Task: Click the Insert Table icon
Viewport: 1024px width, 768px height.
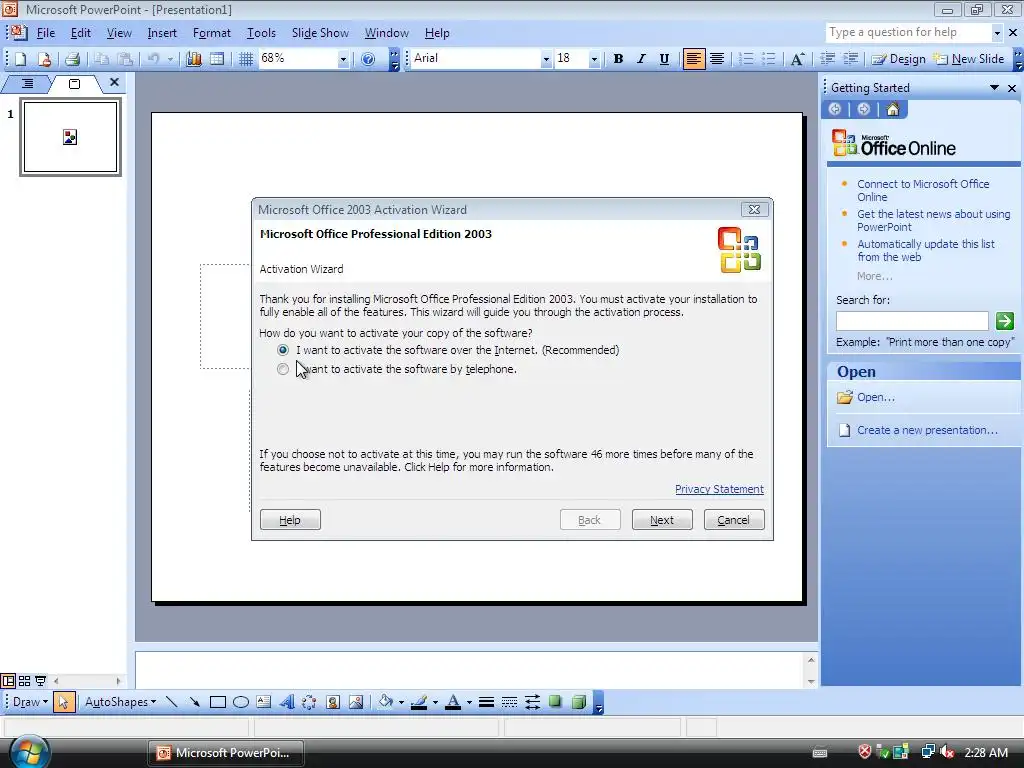Action: tap(217, 59)
